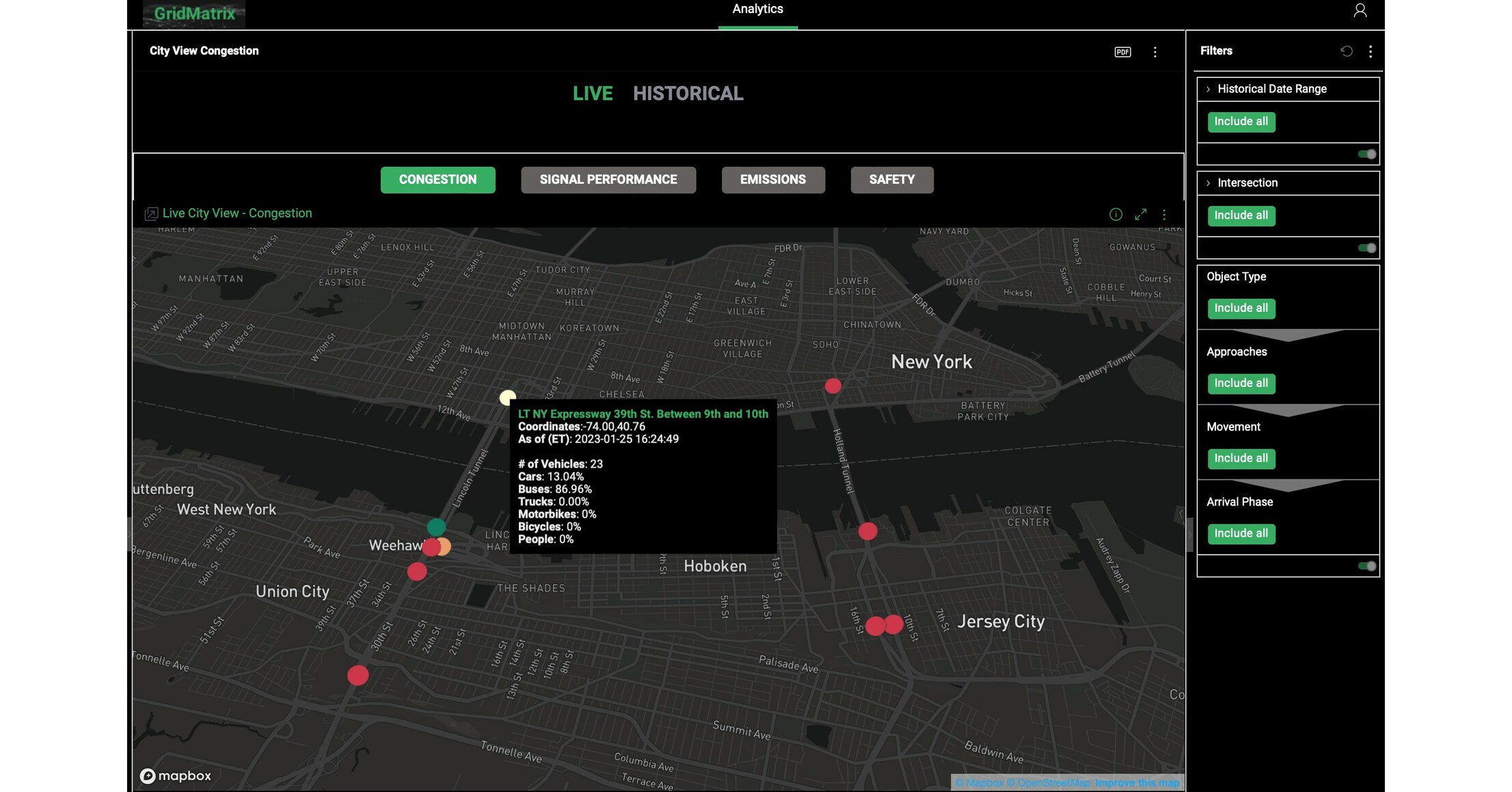1512x792 pixels.
Task: Open the user account profile icon
Action: click(x=1360, y=11)
